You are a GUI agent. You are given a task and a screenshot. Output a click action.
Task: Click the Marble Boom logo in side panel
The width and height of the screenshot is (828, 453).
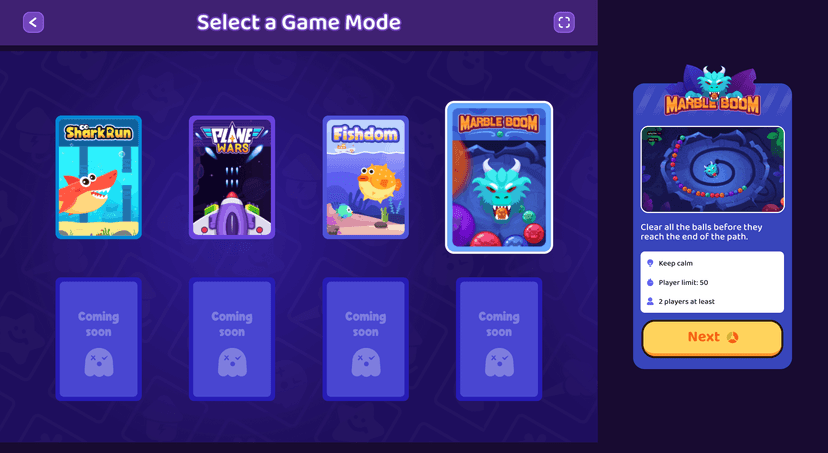712,105
